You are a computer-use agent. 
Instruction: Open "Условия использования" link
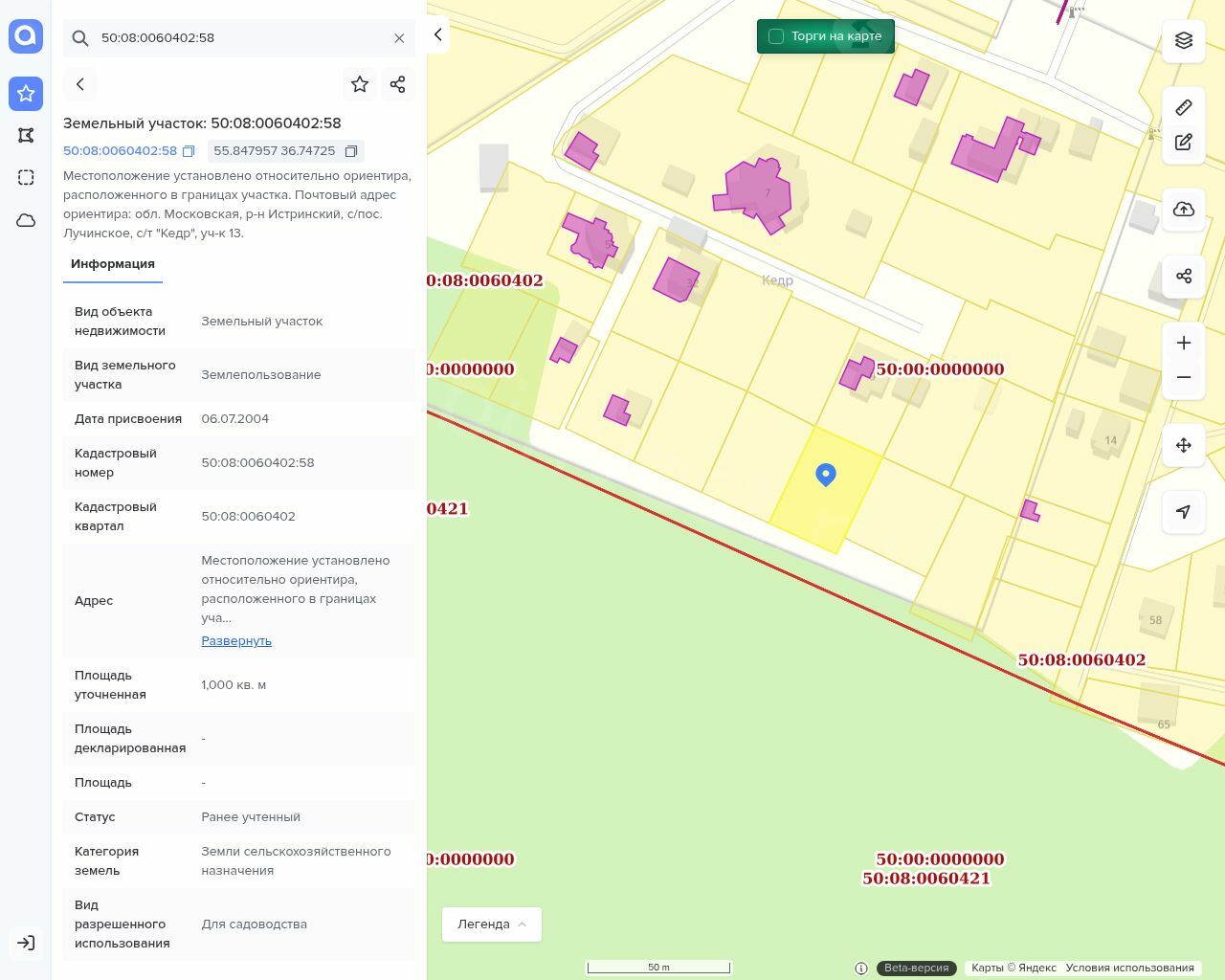coord(1129,968)
